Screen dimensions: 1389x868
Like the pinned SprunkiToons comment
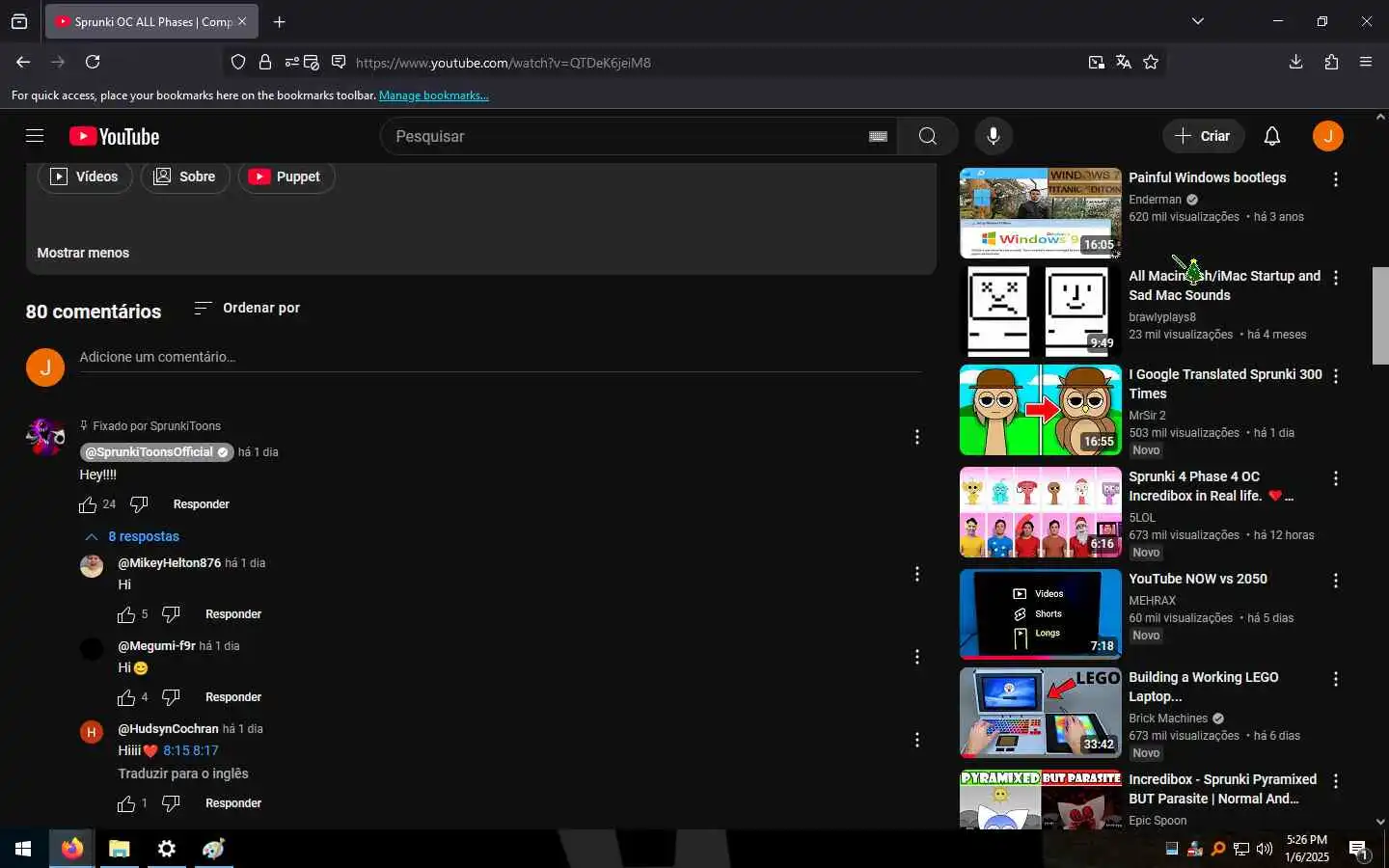pyautogui.click(x=88, y=504)
